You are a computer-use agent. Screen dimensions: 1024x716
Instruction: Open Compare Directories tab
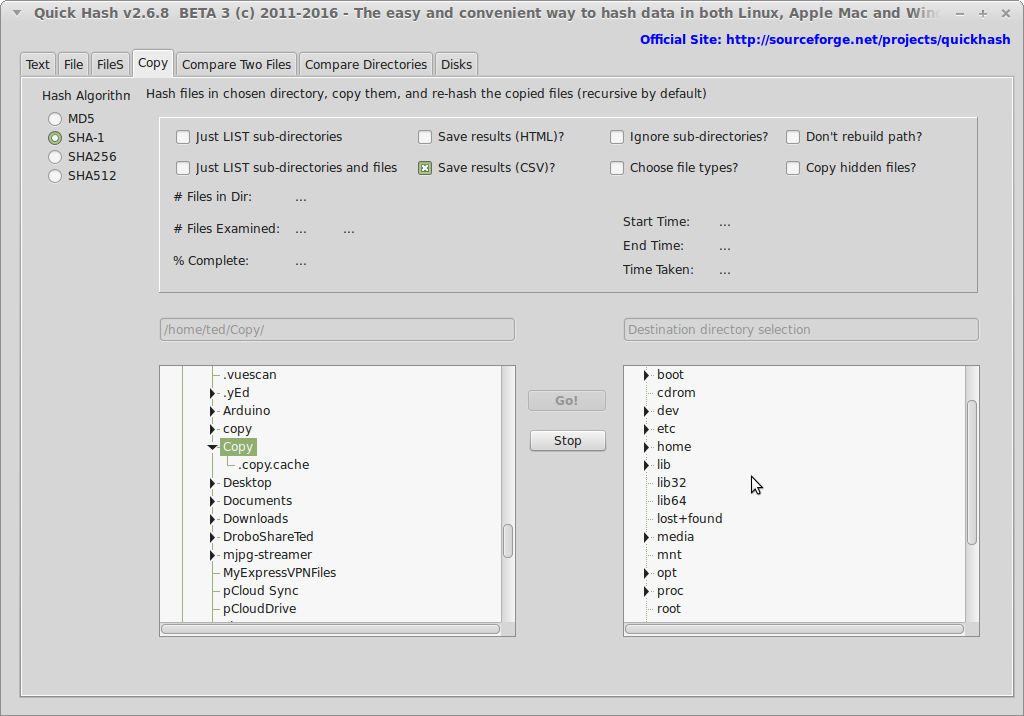tap(366, 65)
